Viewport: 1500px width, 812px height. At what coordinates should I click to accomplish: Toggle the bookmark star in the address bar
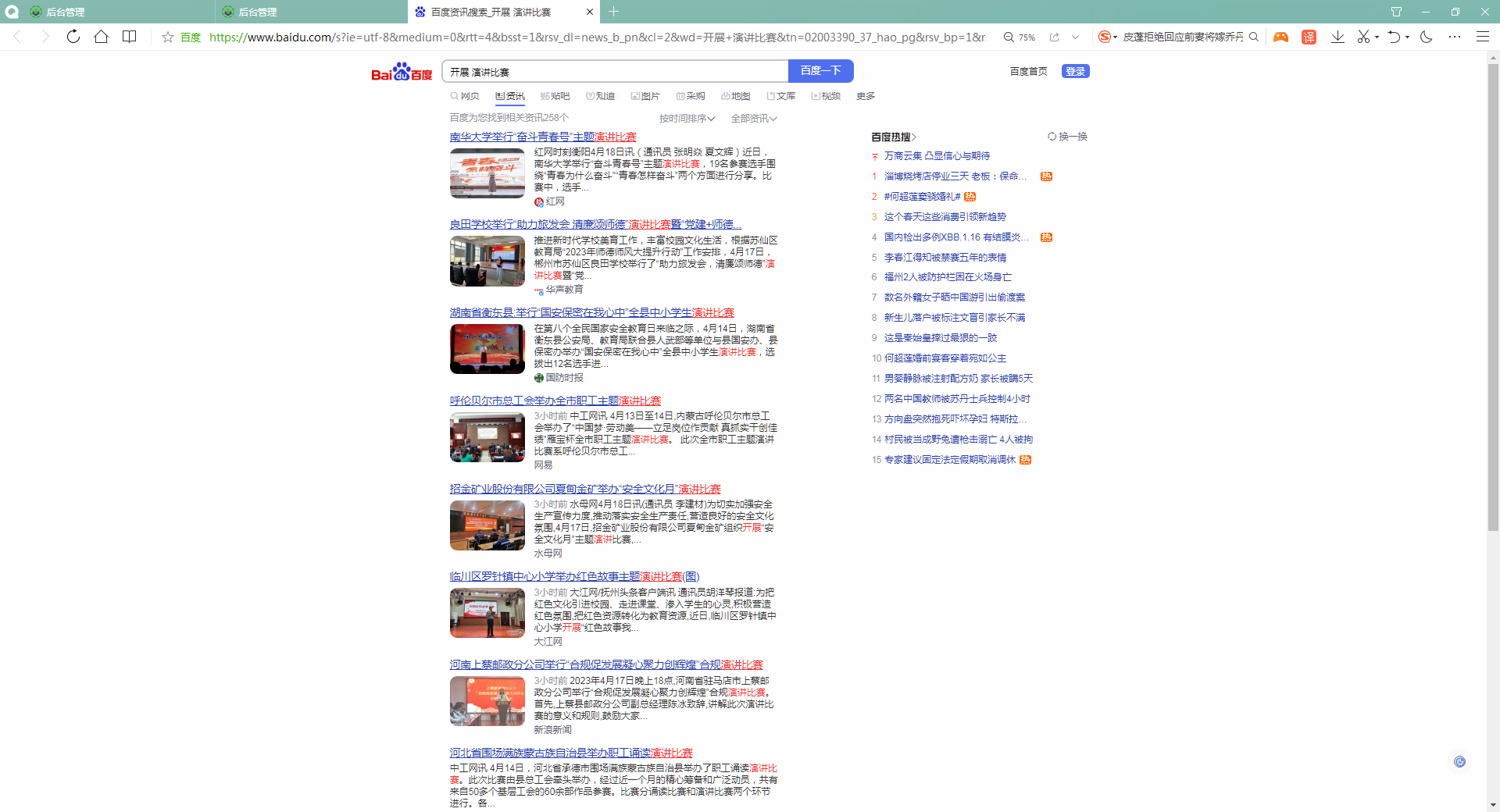coord(167,37)
